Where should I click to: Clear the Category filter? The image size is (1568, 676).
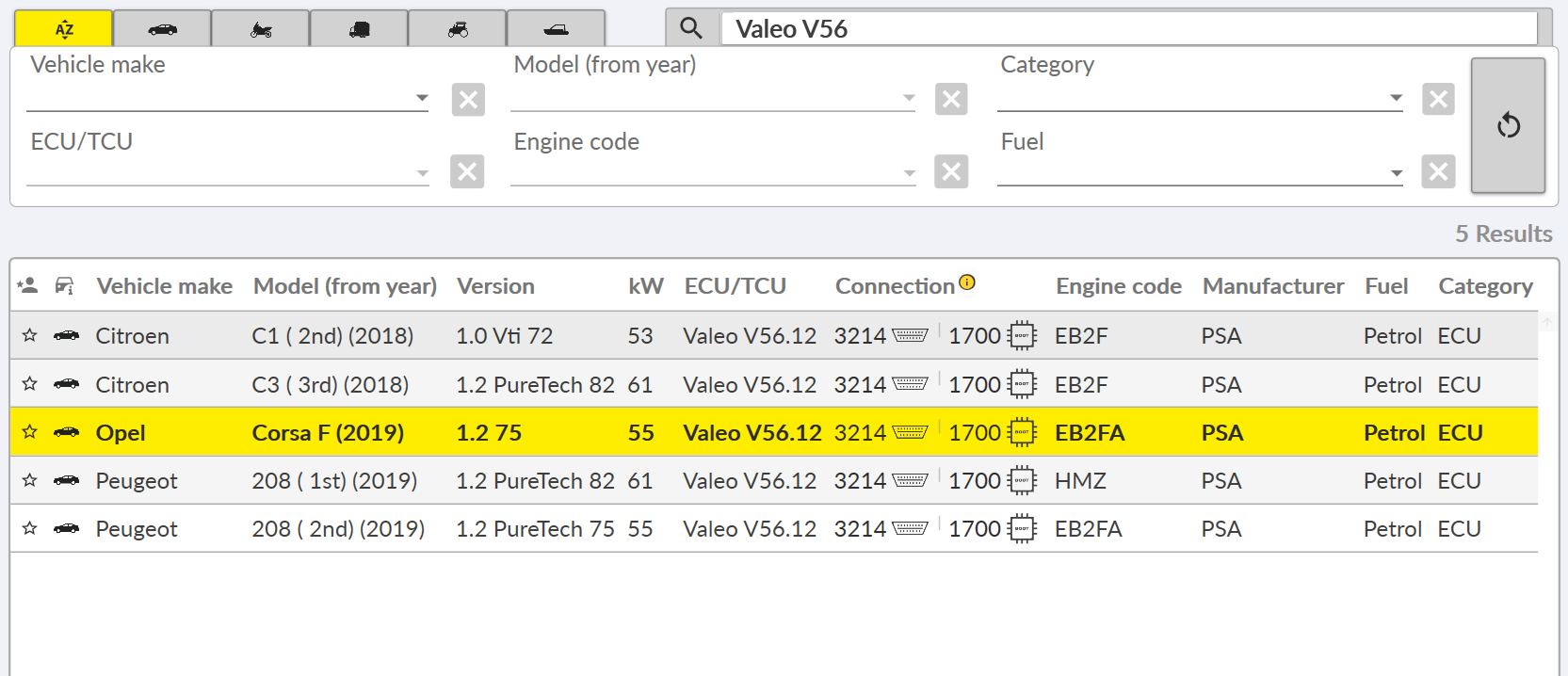pos(1438,99)
